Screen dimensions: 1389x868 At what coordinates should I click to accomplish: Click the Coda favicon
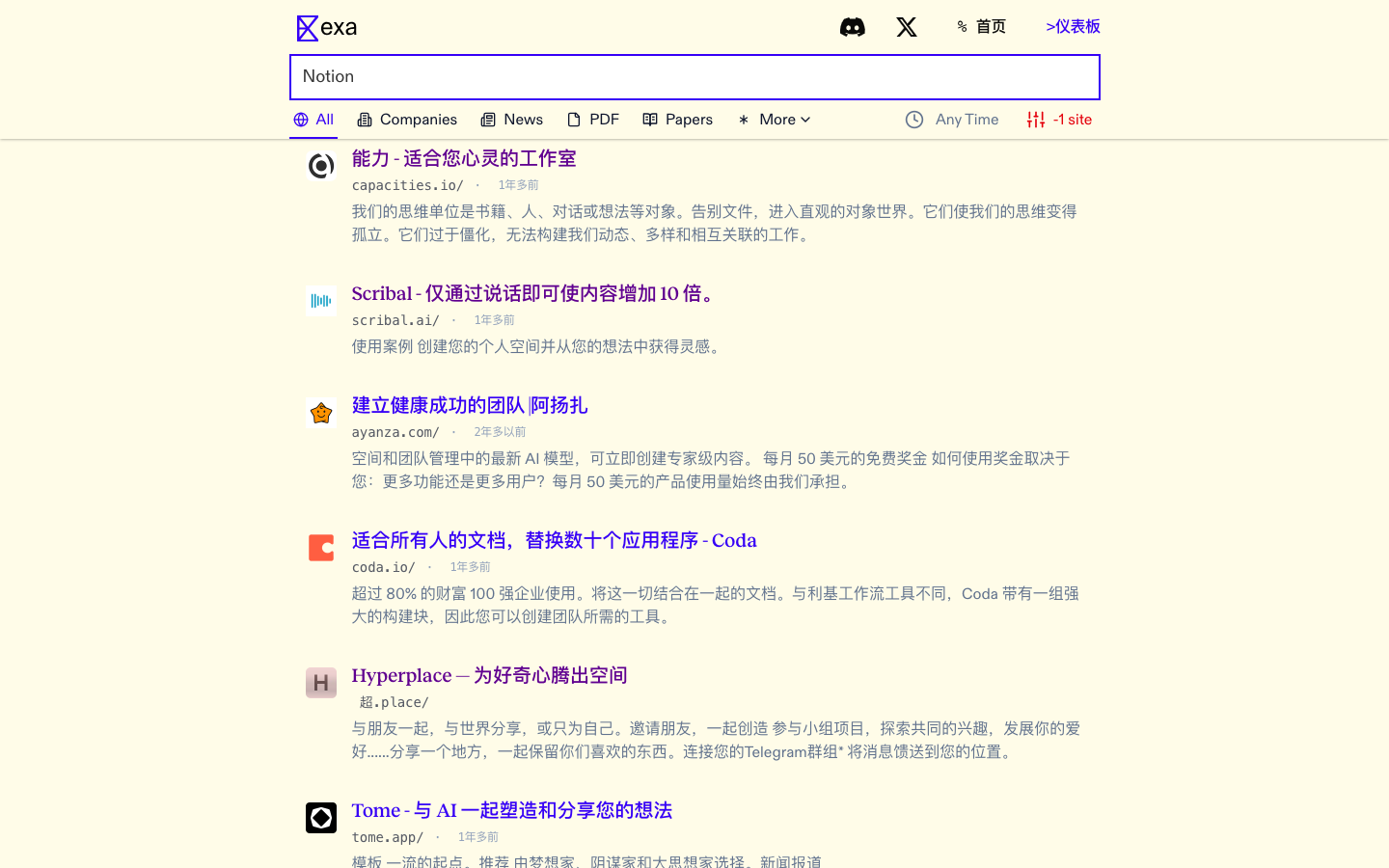point(320,547)
